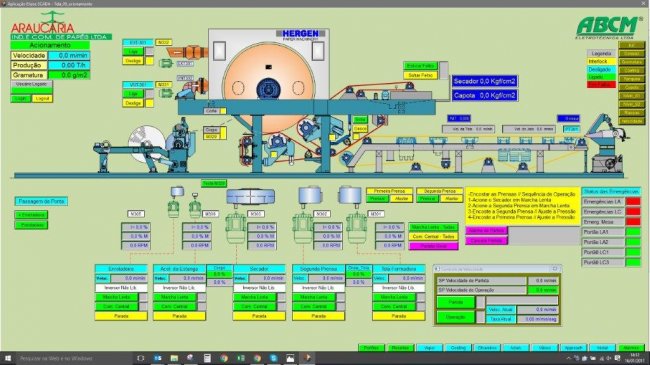Toggle Marcha Lenta for the Secador drive
Screen dimensions: 650x365
(x=255, y=297)
